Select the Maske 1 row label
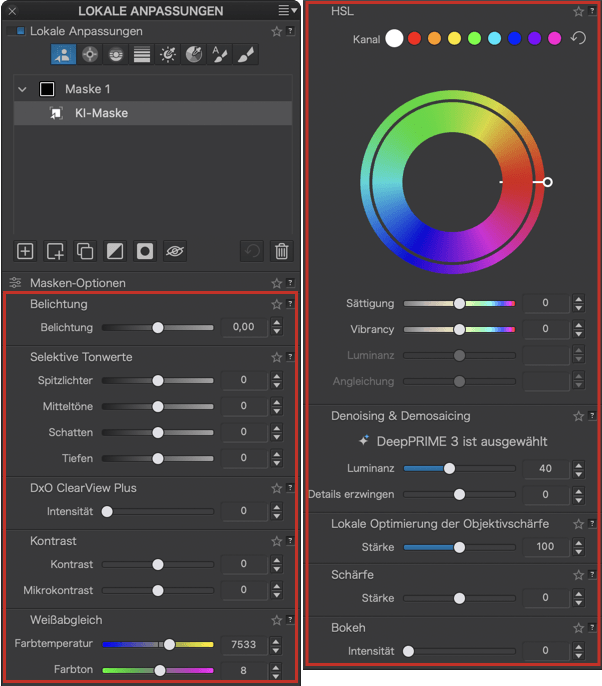Image resolution: width=602 pixels, height=686 pixels. 88,89
